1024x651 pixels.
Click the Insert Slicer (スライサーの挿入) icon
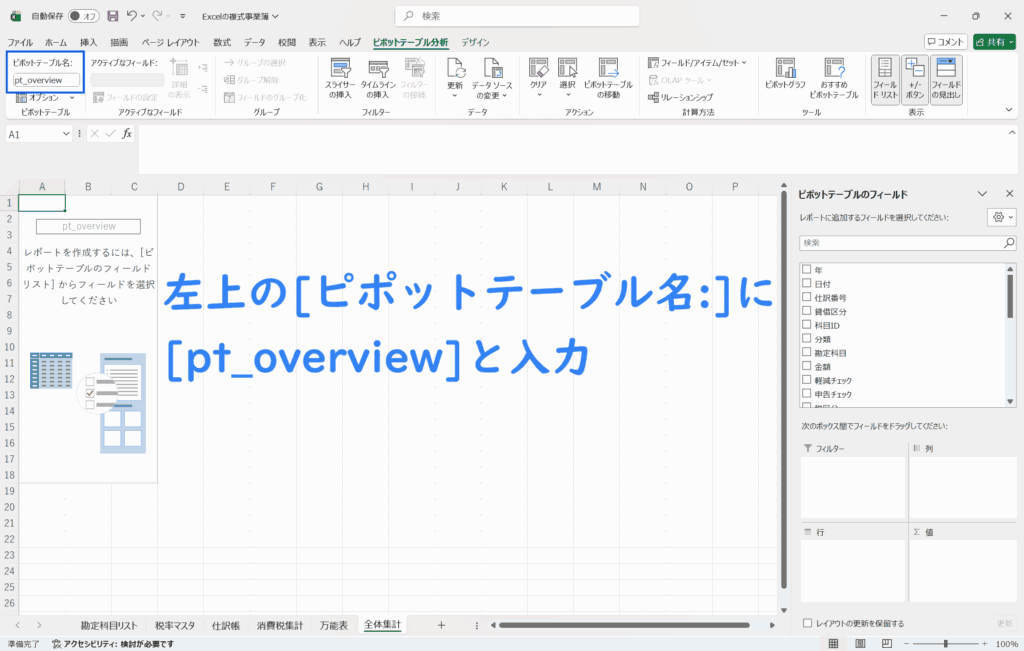click(340, 69)
